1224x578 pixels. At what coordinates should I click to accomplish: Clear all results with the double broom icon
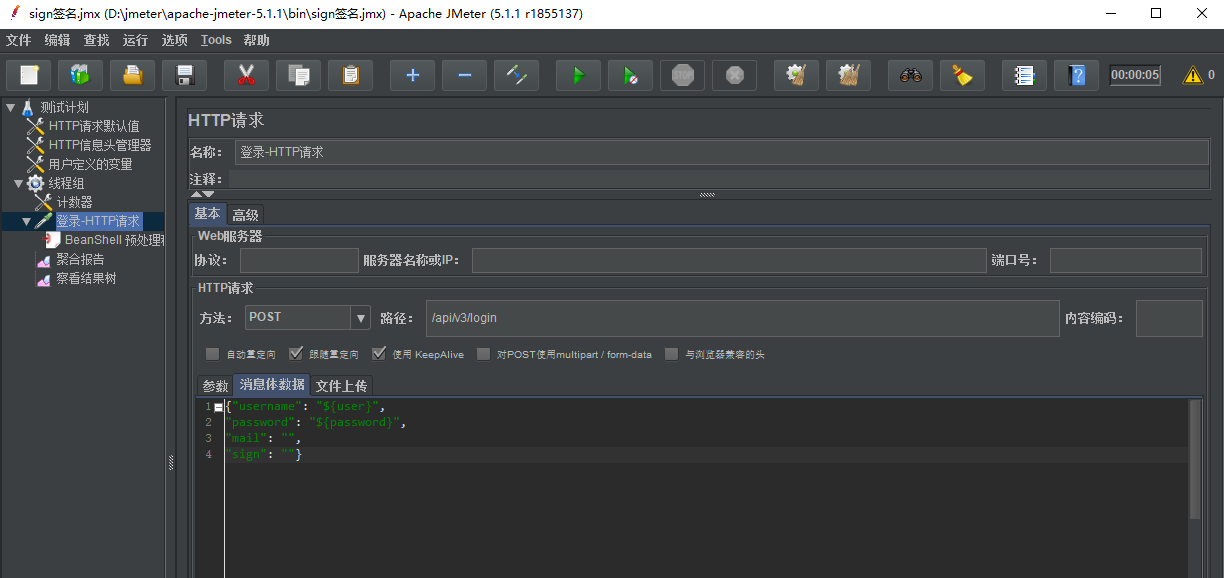[848, 75]
